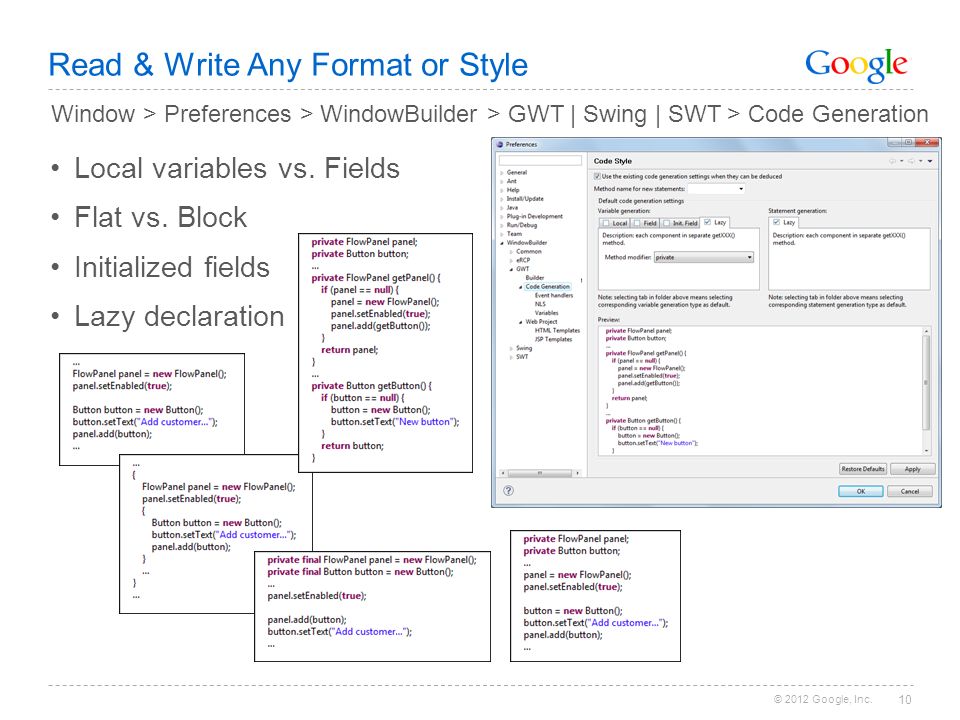The width and height of the screenshot is (960, 720).
Task: Select the Variables tree item
Action: (x=546, y=313)
